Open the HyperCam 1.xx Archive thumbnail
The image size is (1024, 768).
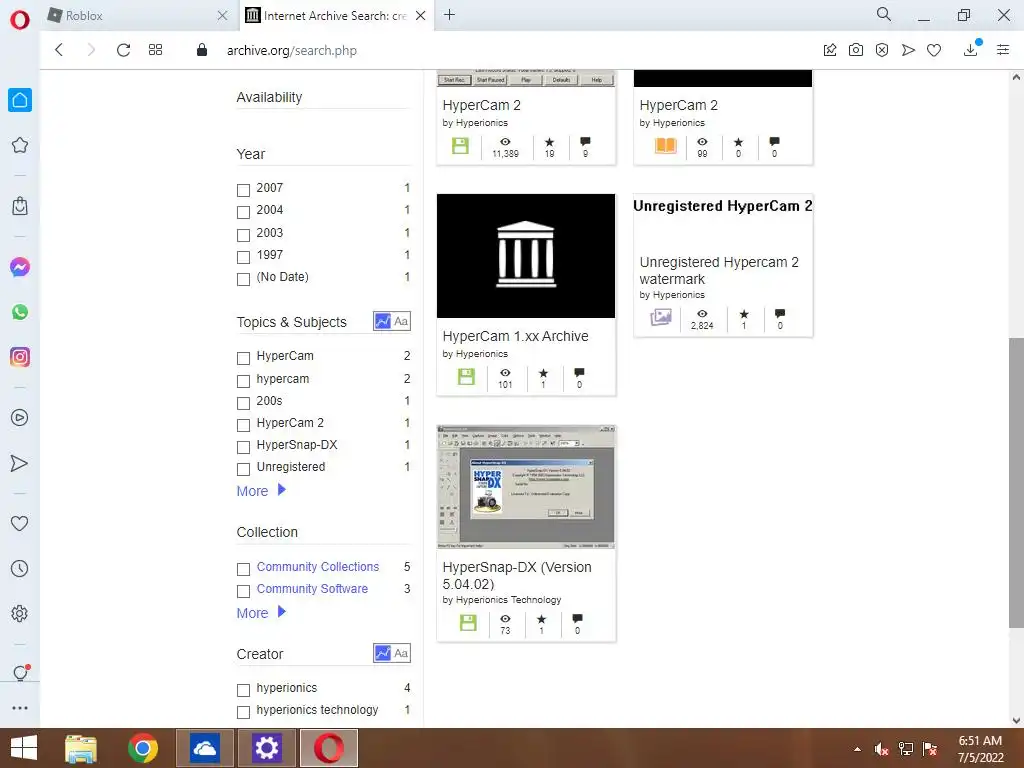point(526,256)
